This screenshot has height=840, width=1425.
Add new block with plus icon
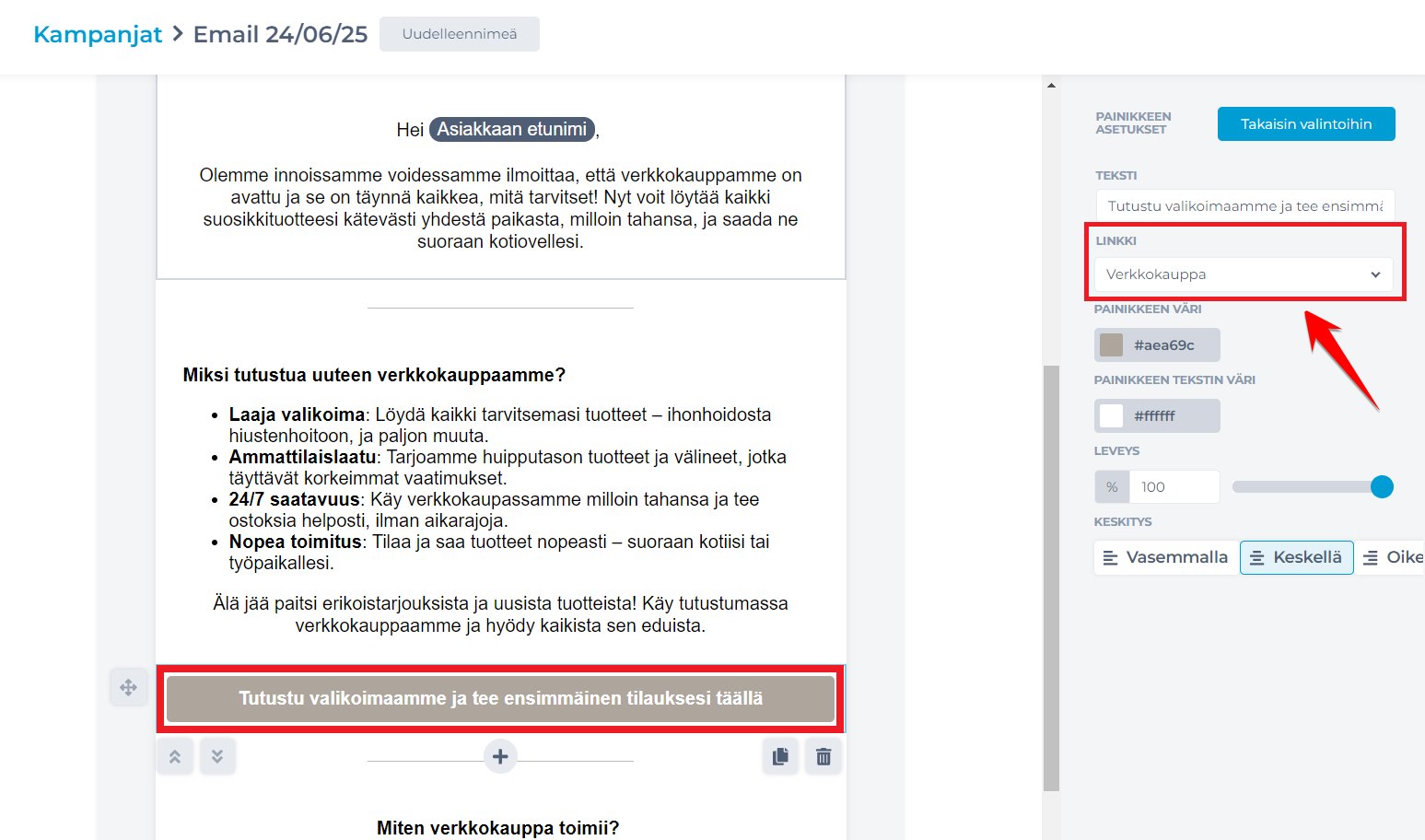(500, 757)
